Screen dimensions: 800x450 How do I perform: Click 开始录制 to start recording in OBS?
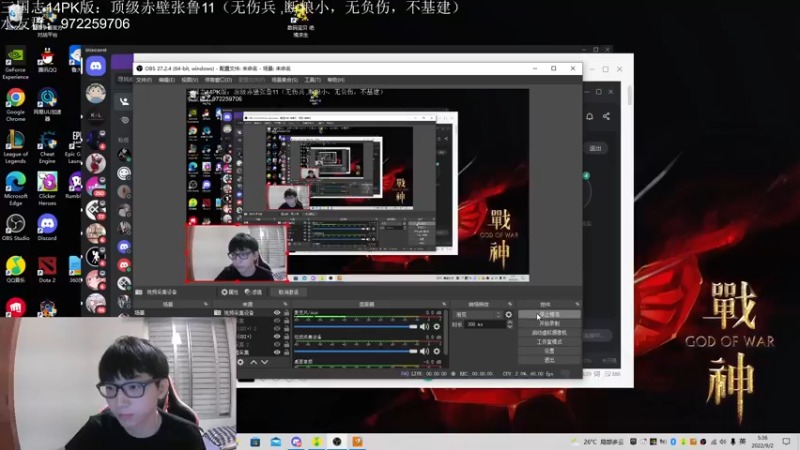(549, 323)
